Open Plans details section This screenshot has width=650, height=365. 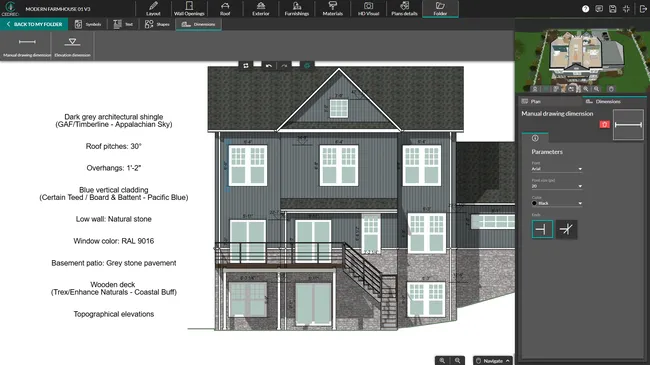[x=404, y=9]
